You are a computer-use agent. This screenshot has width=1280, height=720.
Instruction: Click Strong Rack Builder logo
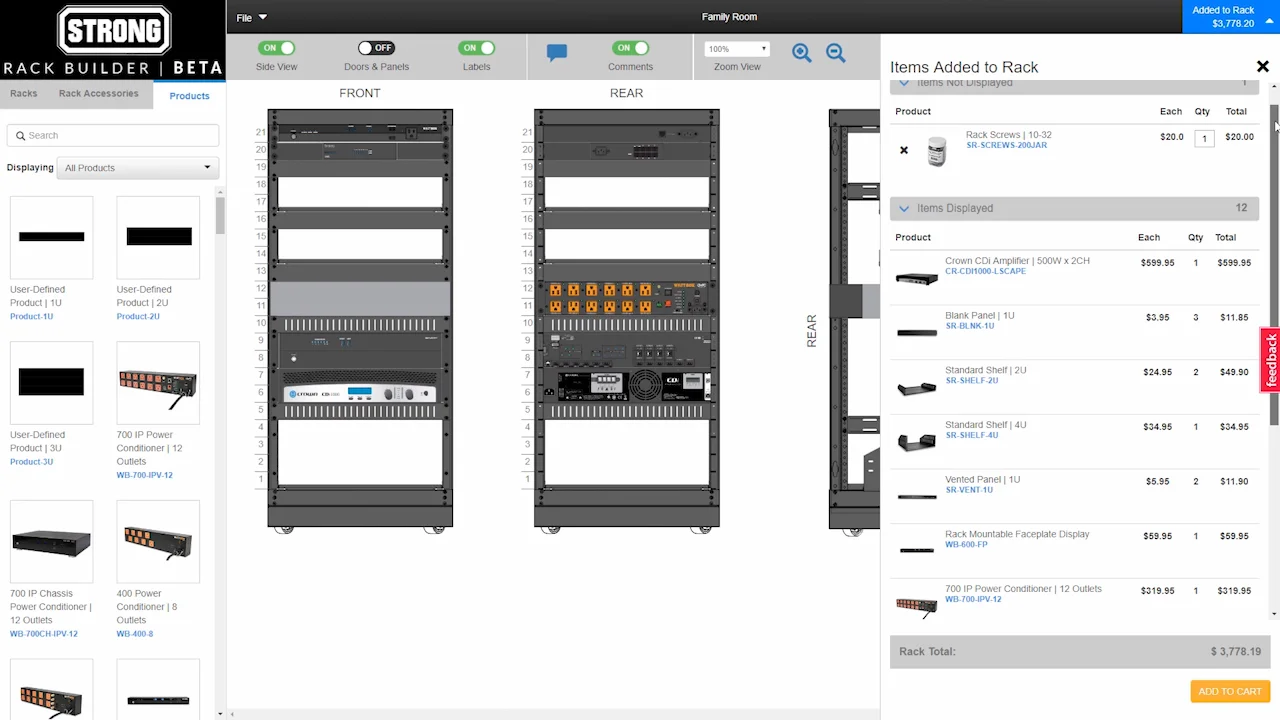pyautogui.click(x=112, y=40)
